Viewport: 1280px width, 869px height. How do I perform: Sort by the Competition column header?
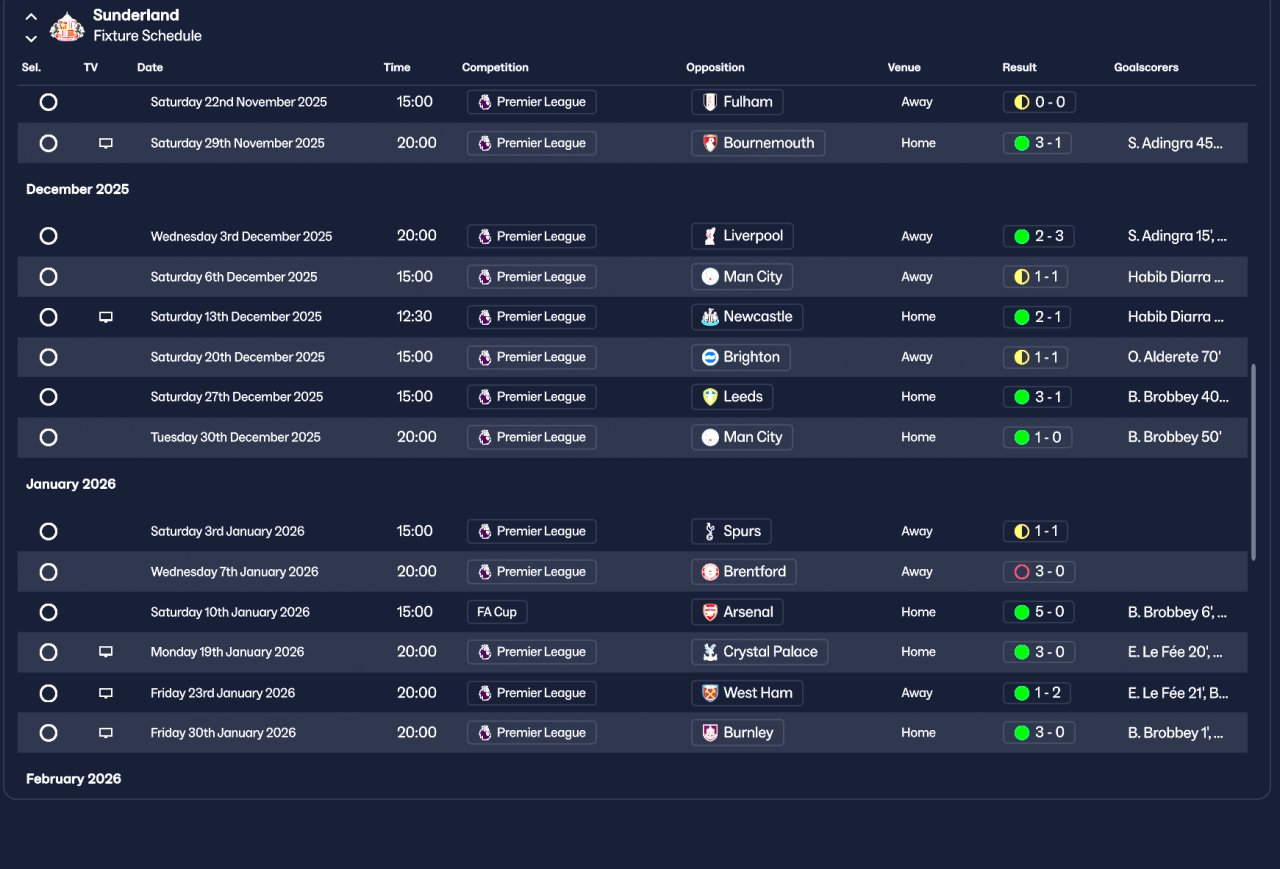click(495, 68)
